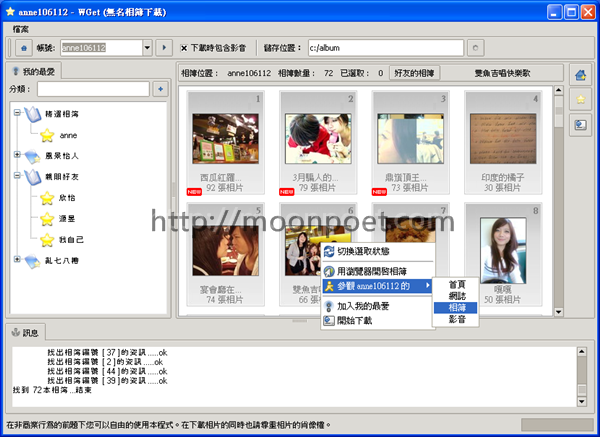Screen dimensions: 600x437
Task: Click the browse button next to c:/album field
Action: pyautogui.click(x=475, y=48)
